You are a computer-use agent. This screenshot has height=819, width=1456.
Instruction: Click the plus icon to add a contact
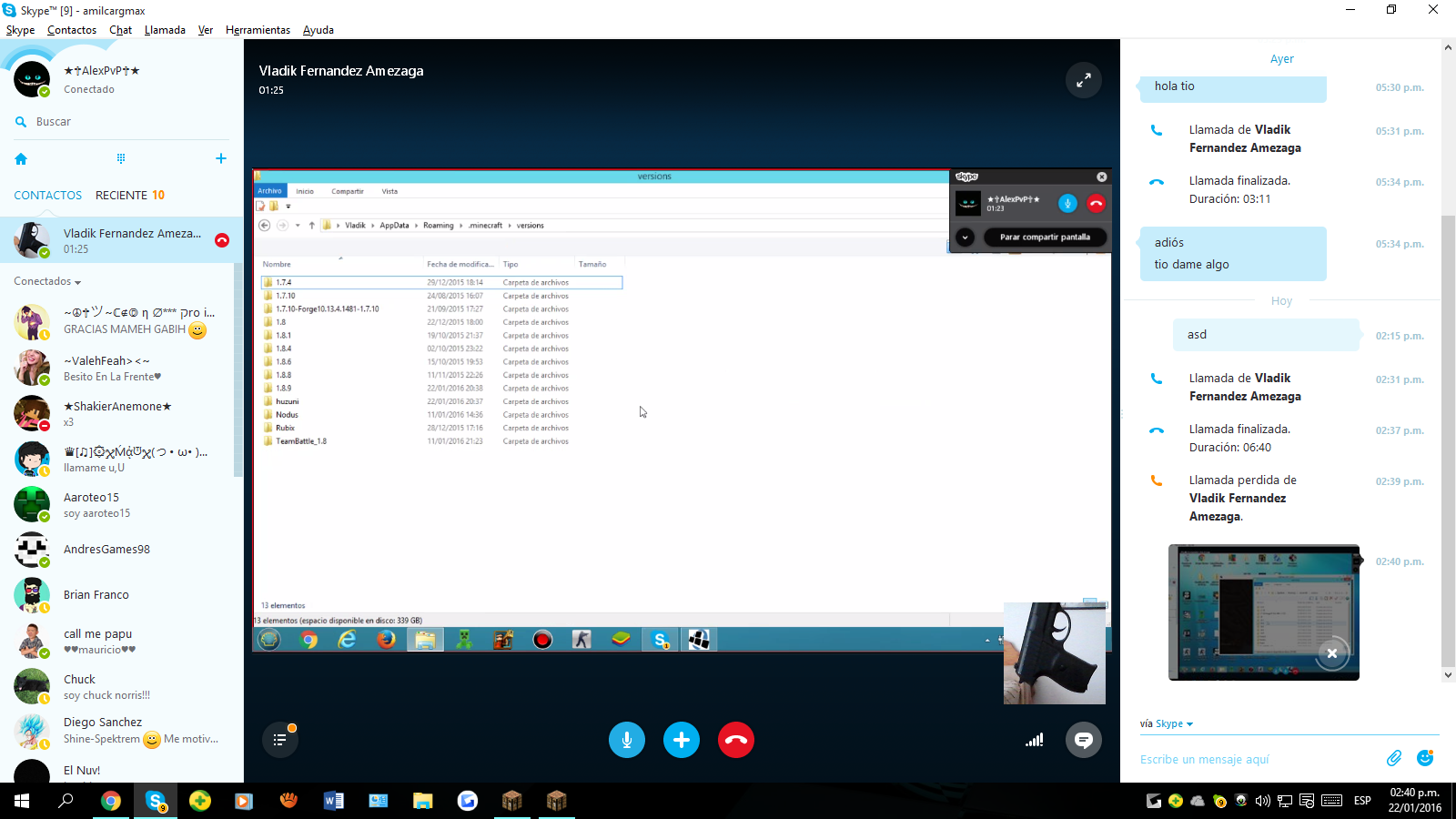(220, 158)
